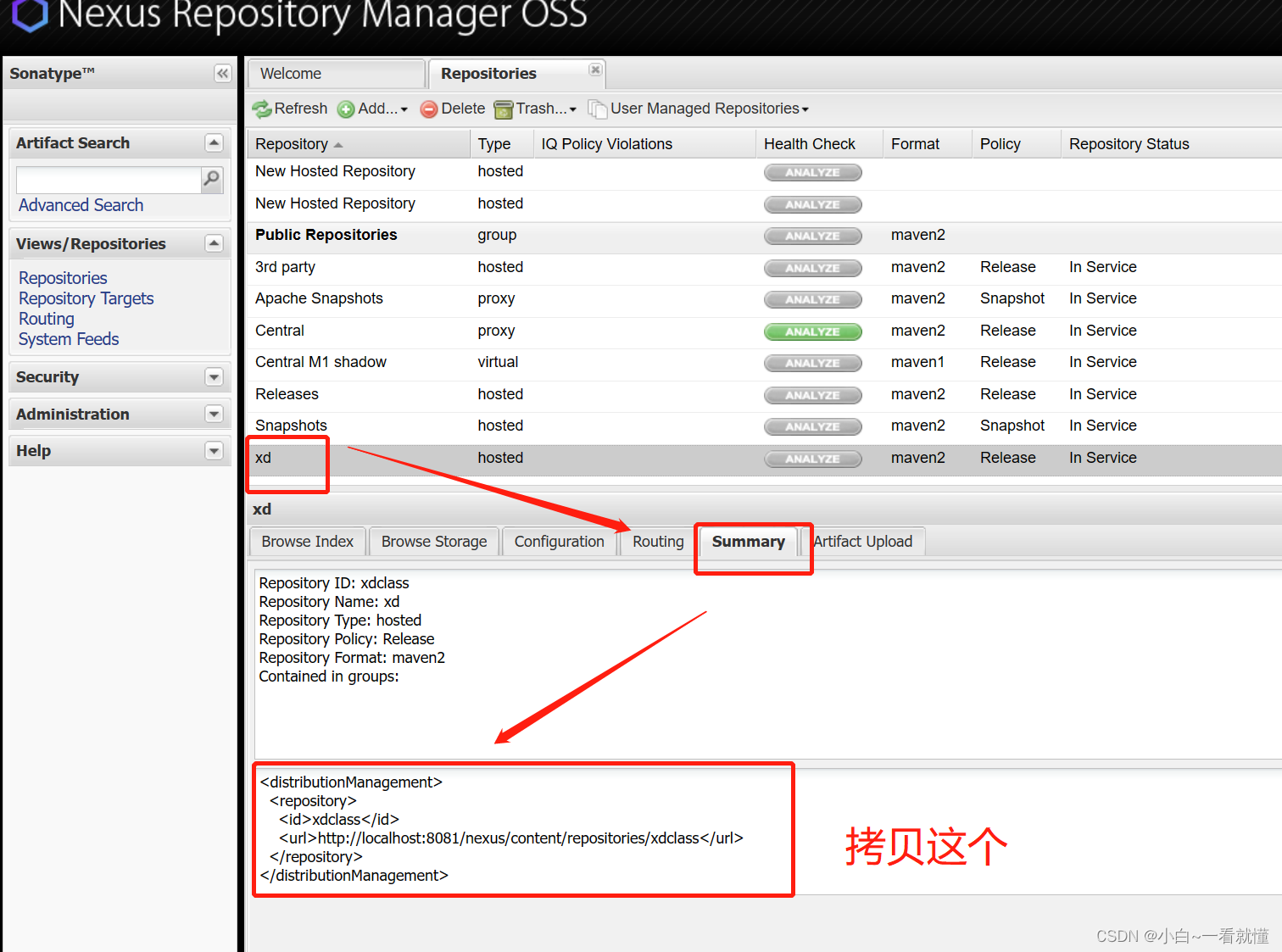Select the Releases repository row
The height and width of the screenshot is (952, 1282).
point(764,395)
